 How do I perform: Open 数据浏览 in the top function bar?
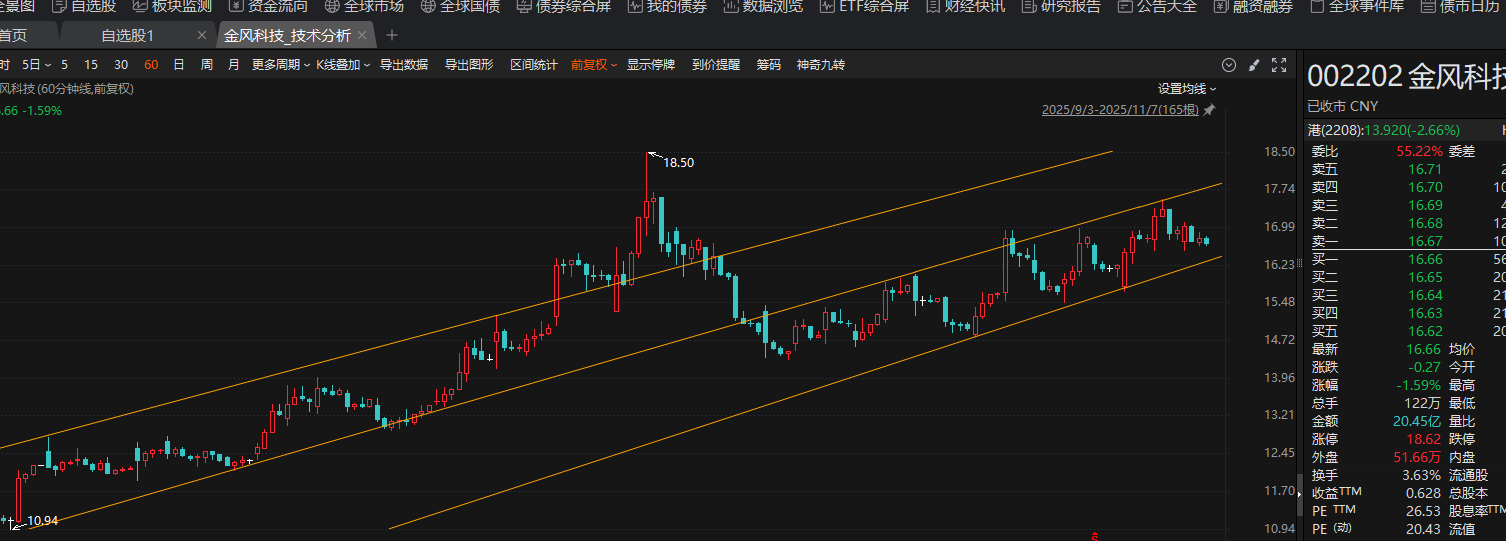(764, 6)
